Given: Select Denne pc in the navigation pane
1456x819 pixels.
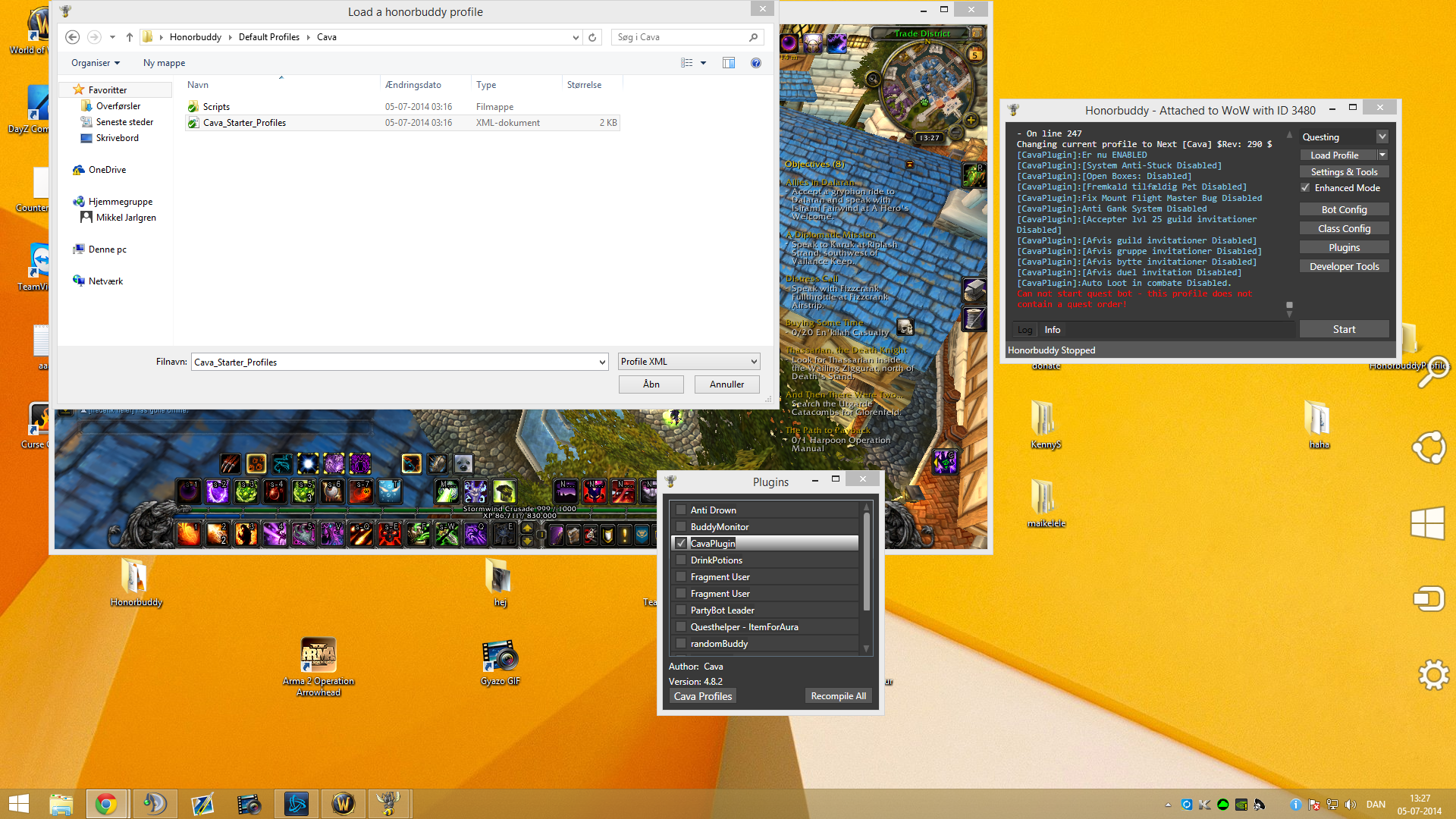Looking at the screenshot, I should point(107,249).
